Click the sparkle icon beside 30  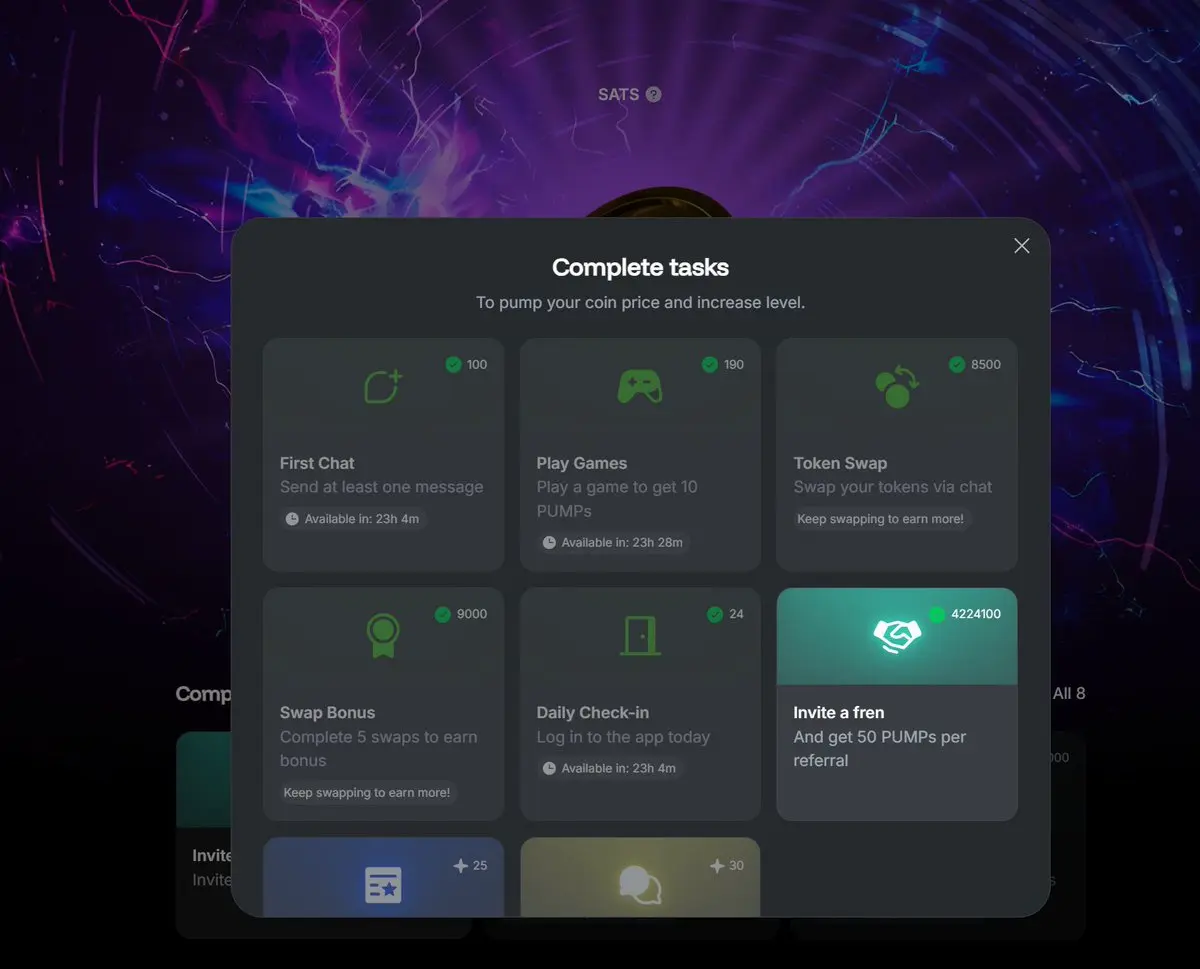point(717,866)
